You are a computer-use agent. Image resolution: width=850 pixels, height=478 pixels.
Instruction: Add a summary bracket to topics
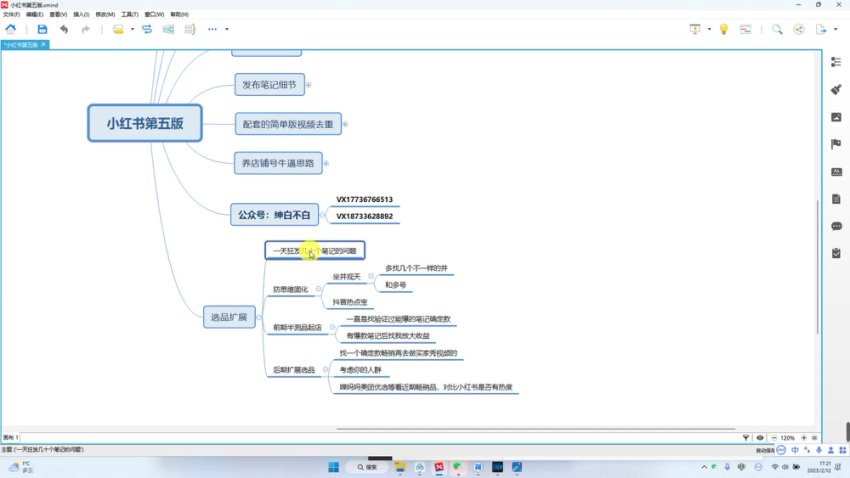[x=190, y=29]
